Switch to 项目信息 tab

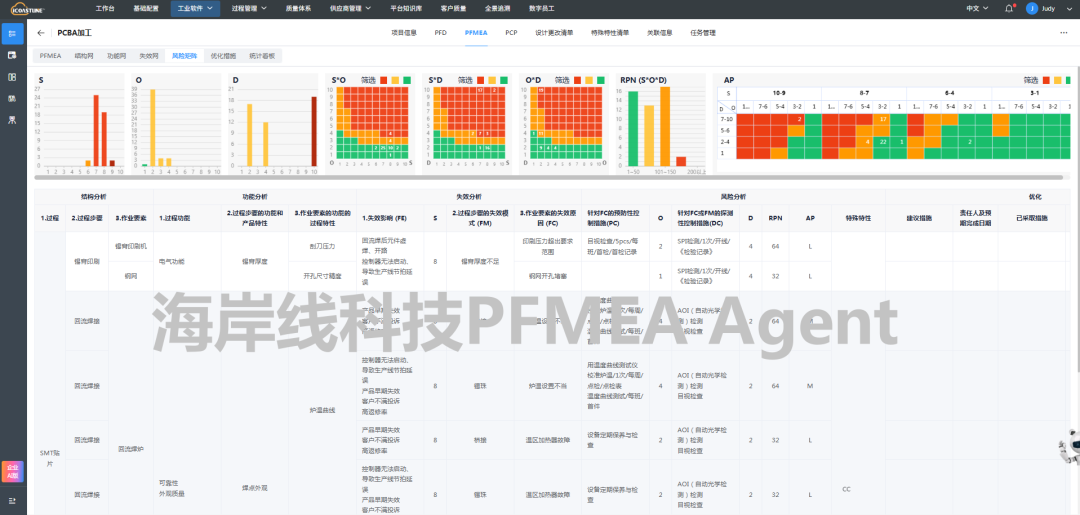(x=404, y=32)
